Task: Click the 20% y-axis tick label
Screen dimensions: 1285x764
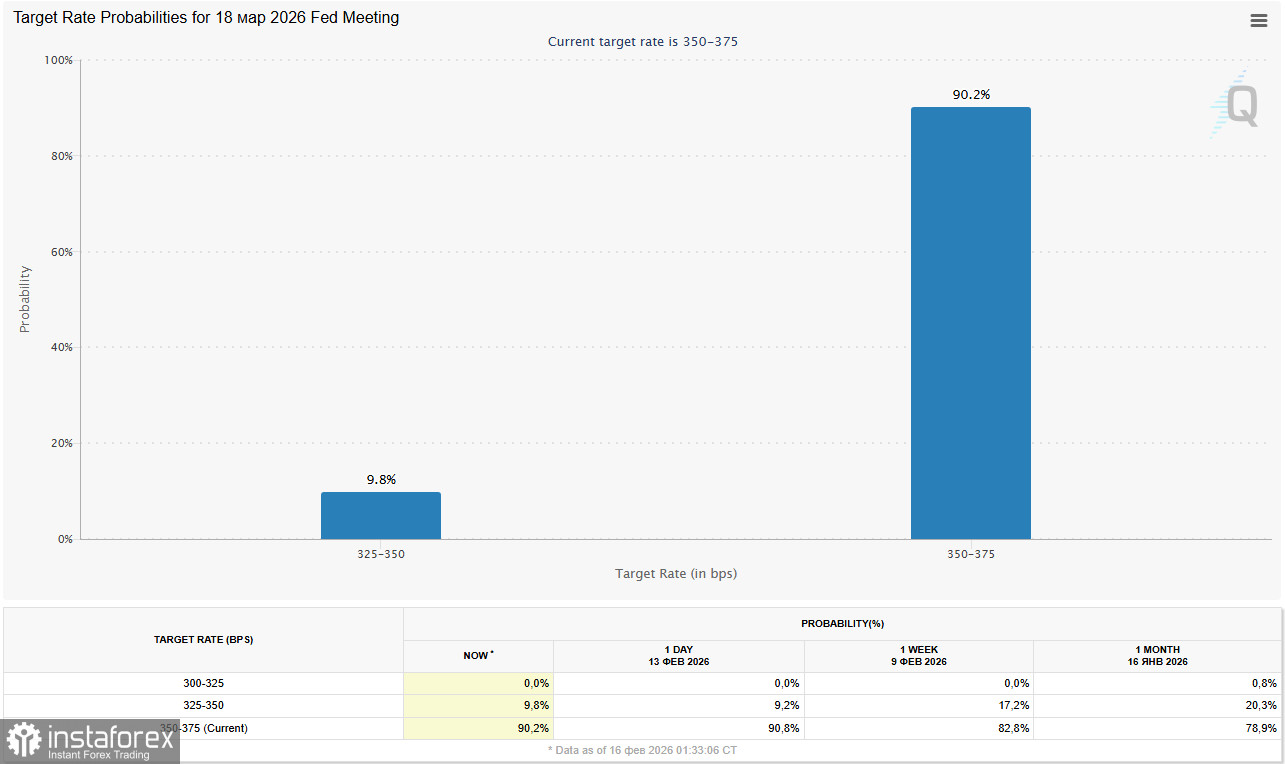Action: [x=62, y=443]
